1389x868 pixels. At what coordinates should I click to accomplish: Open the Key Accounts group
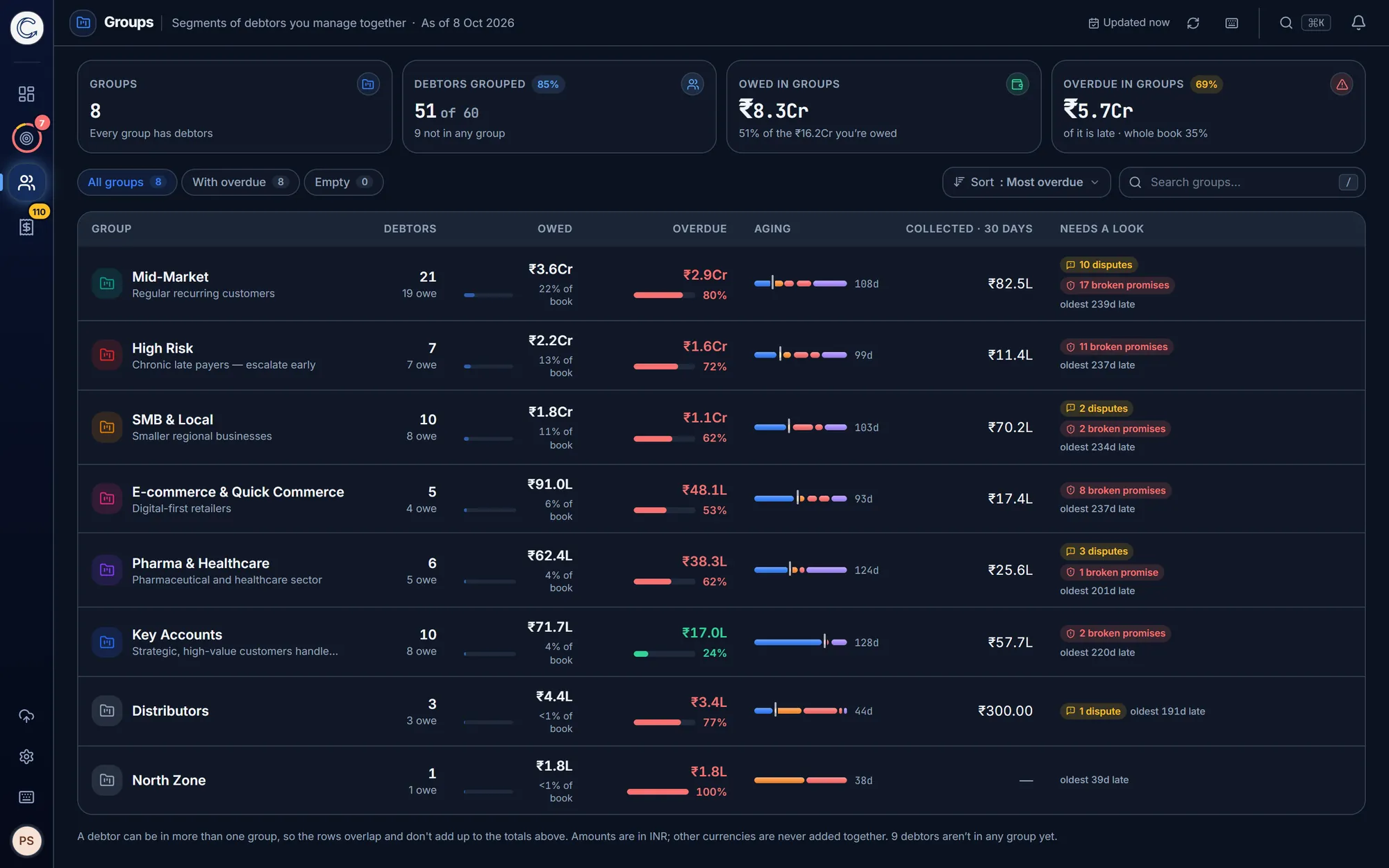[721, 642]
